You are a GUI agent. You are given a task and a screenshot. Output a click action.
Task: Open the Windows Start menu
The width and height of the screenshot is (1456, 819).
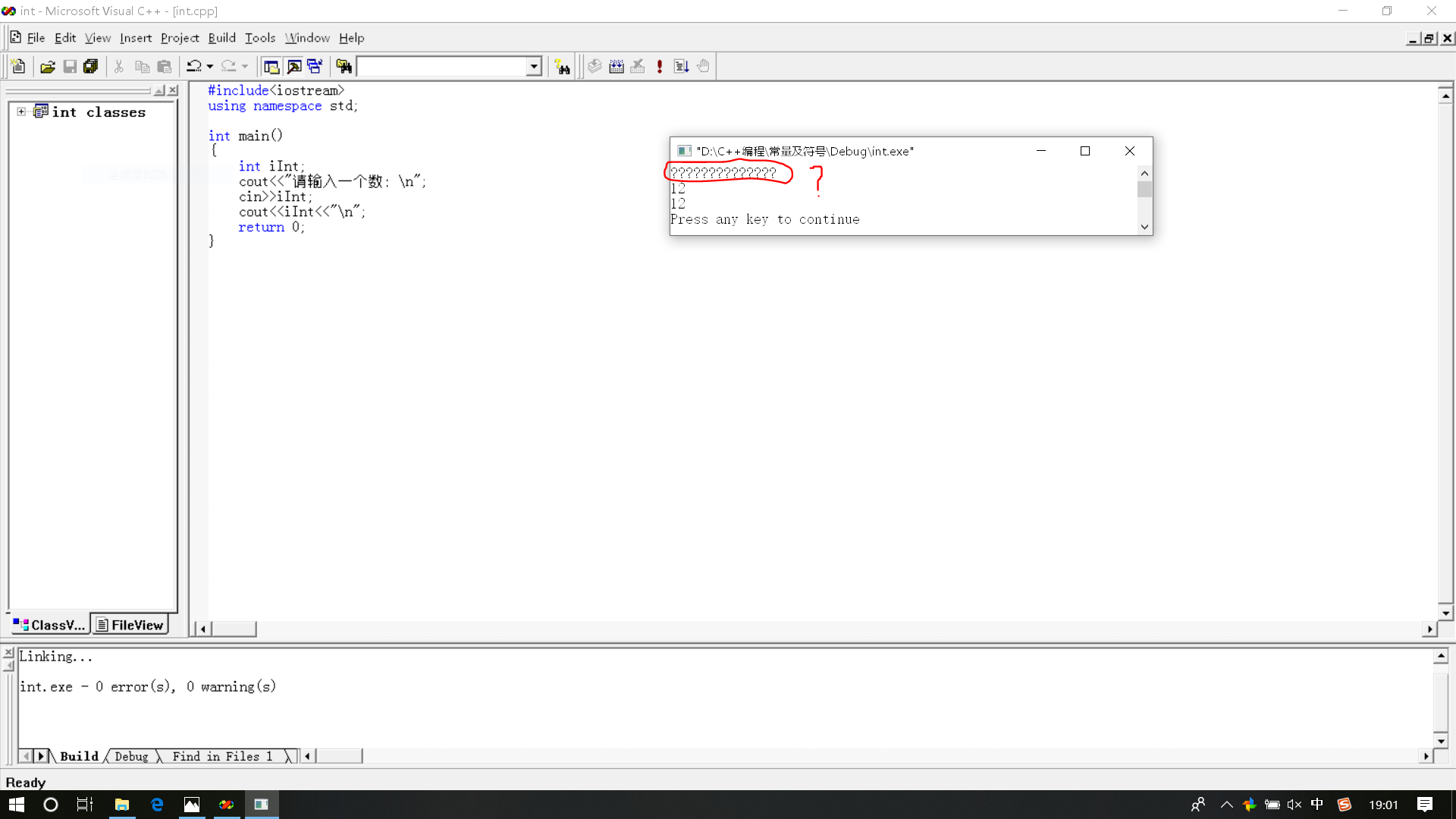[x=17, y=805]
